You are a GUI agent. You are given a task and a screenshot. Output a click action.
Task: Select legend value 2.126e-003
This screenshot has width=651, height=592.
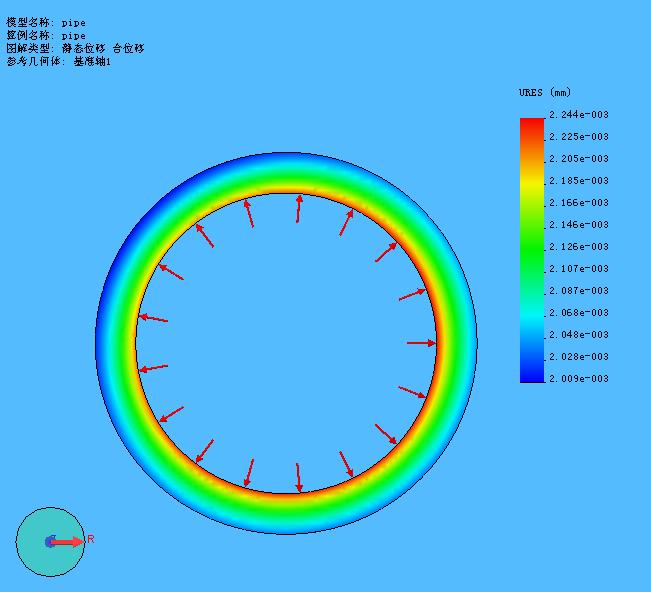click(579, 247)
